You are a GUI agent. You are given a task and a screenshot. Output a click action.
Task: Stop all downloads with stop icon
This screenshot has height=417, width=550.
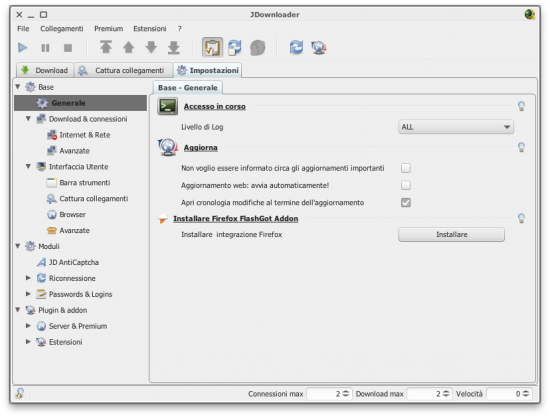(68, 48)
